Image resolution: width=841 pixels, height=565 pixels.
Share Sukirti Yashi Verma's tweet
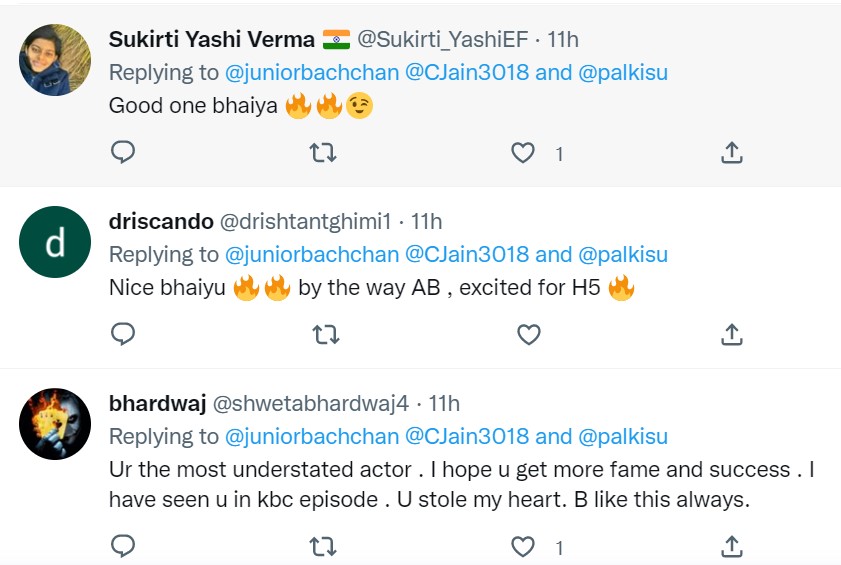click(731, 152)
